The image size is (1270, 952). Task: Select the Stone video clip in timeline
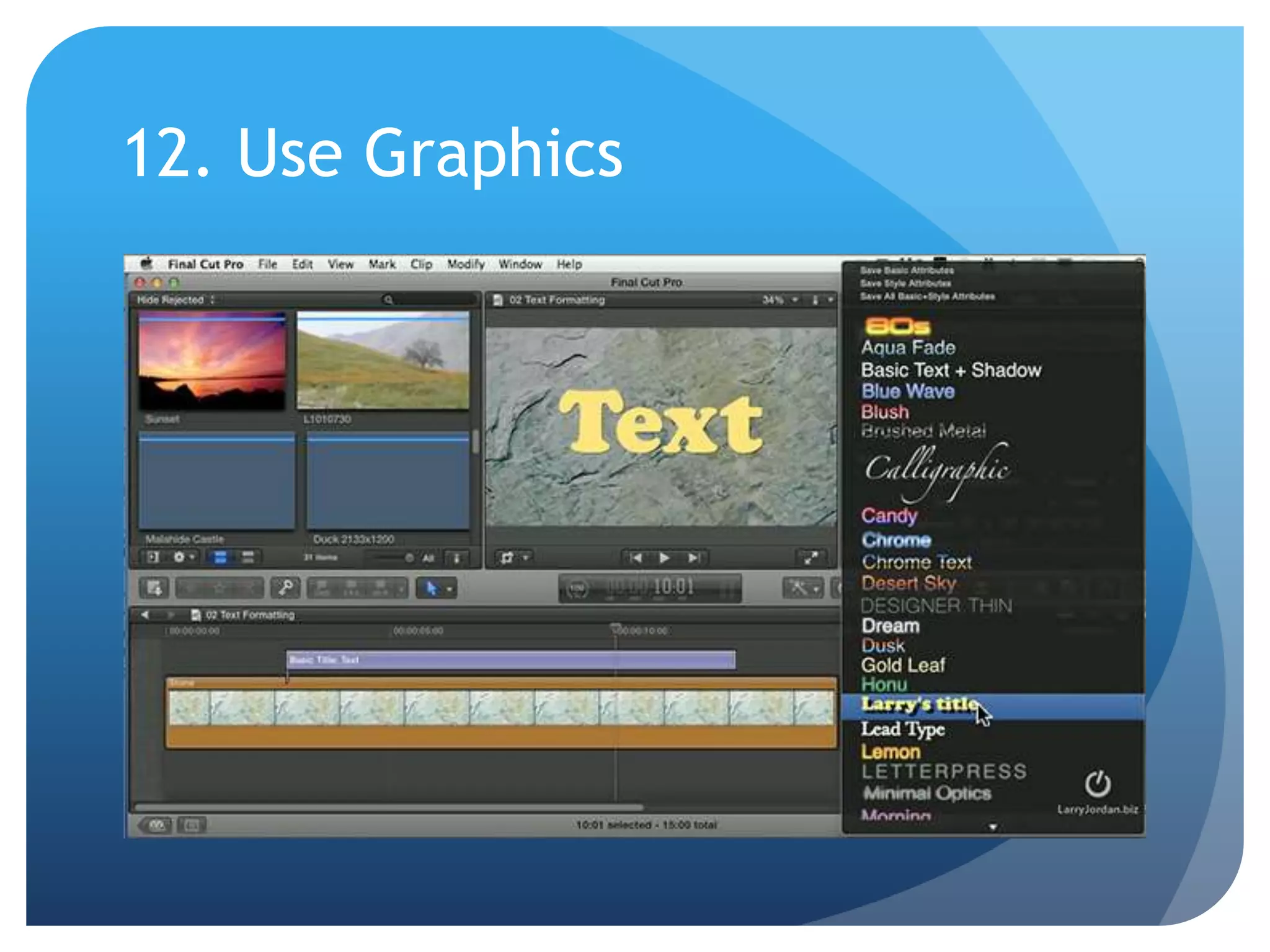tap(501, 713)
